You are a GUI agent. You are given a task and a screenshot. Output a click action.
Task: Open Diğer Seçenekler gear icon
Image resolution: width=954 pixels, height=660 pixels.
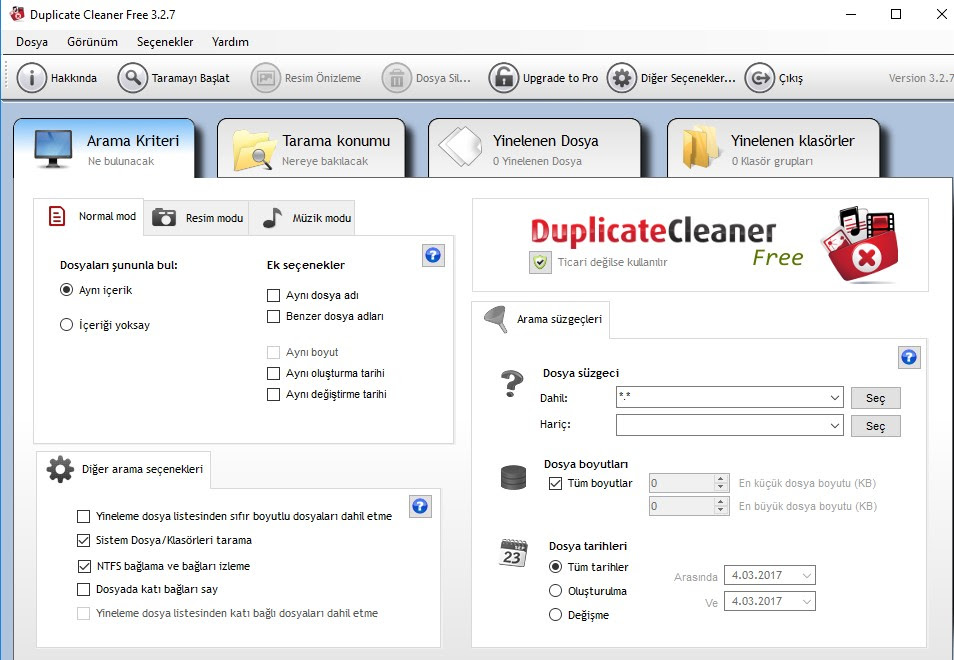[622, 78]
